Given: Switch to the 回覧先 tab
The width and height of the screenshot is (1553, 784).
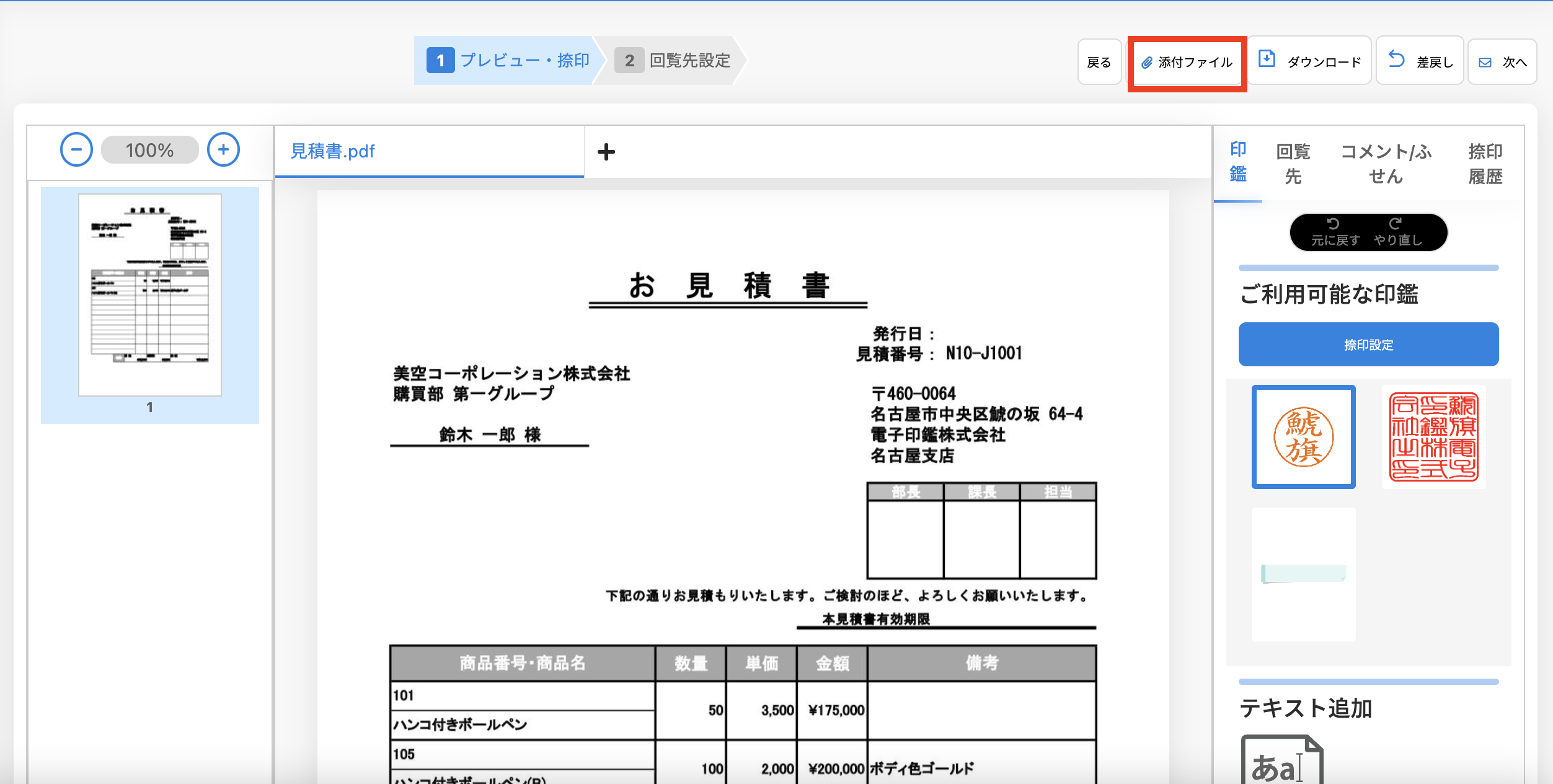Looking at the screenshot, I should click(1293, 164).
